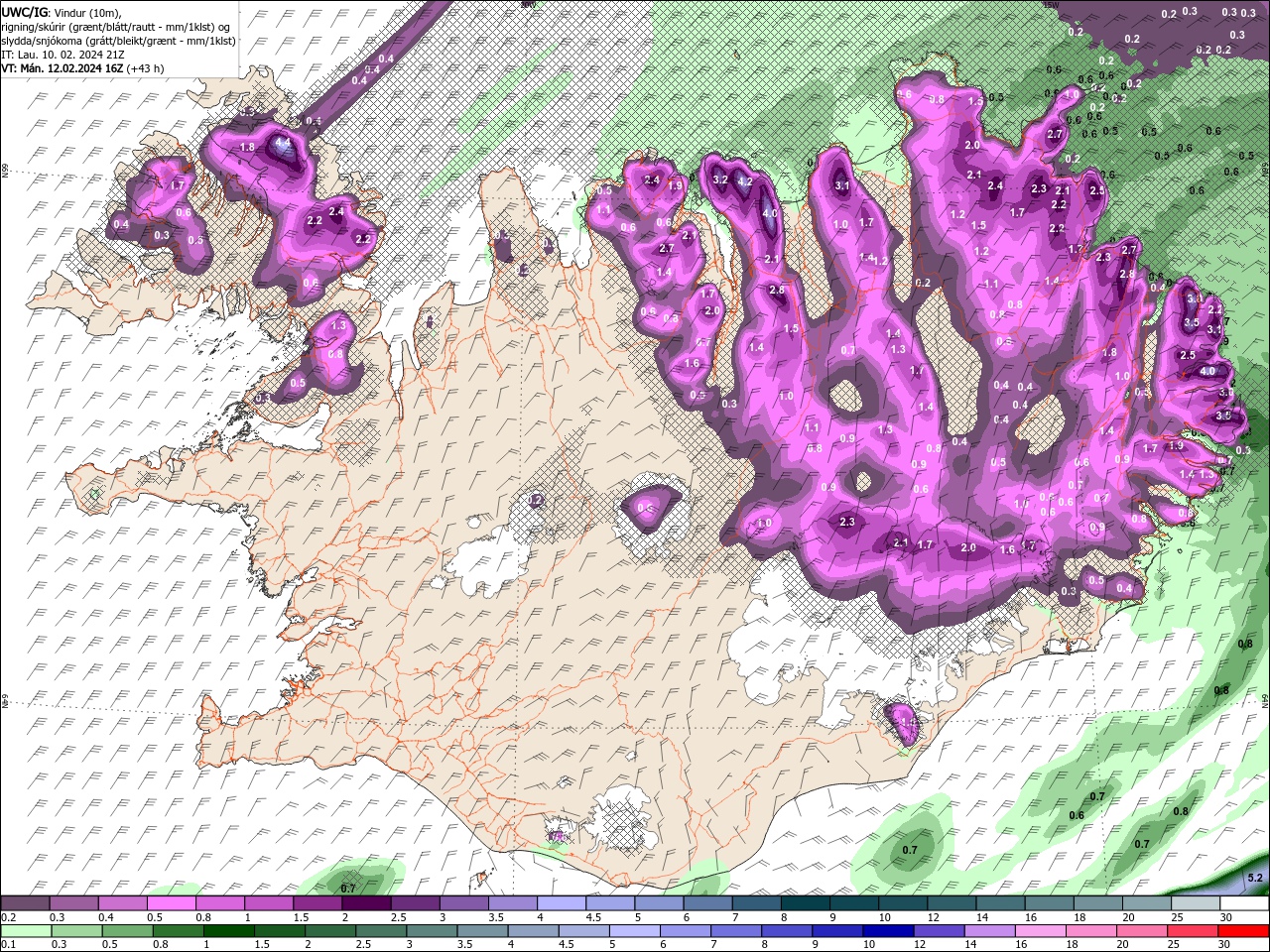
Task: Pick the grey-green 3 swatch in rain legend
Action: (x=432, y=931)
